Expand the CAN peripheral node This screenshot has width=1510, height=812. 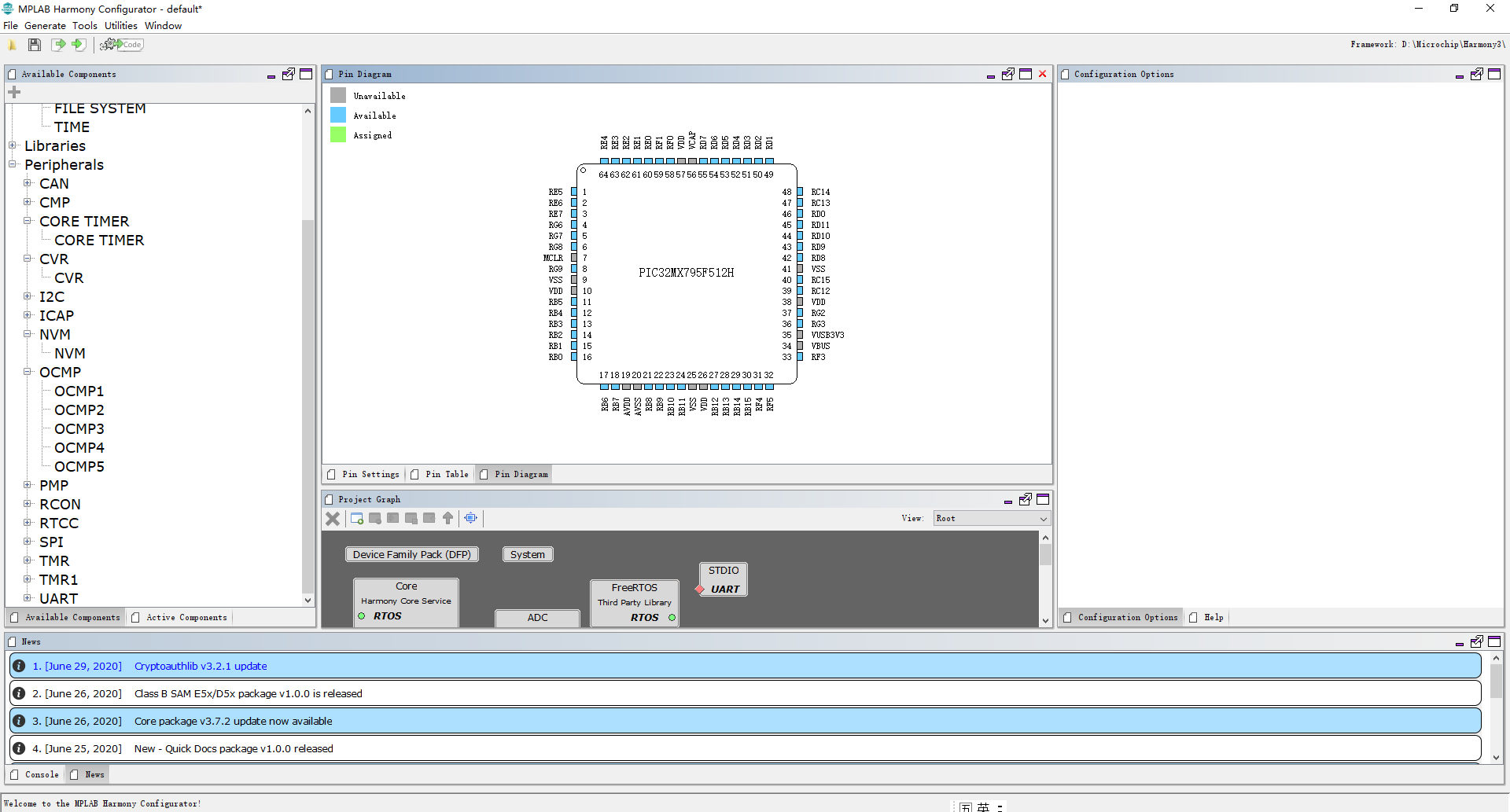pos(28,183)
